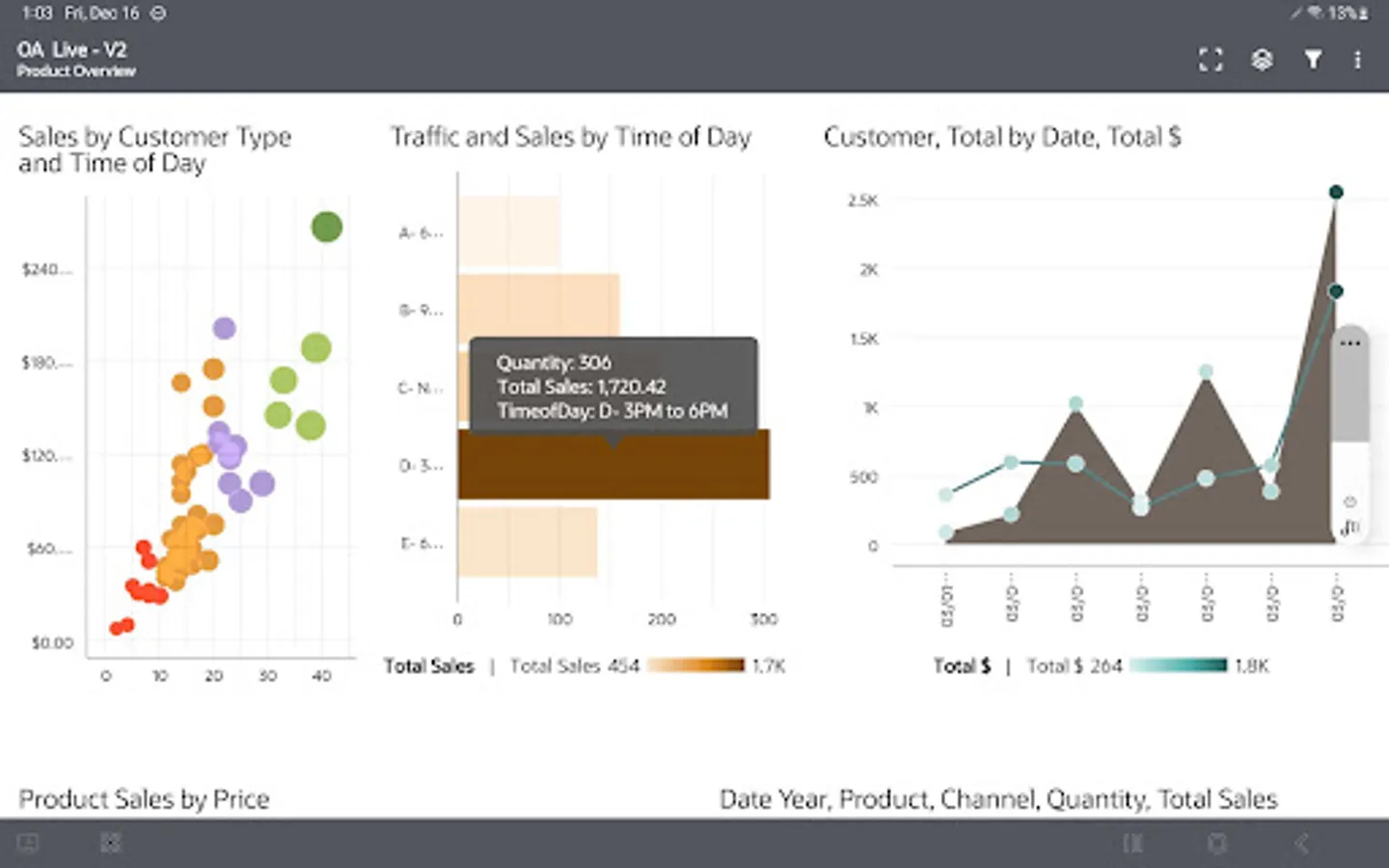Click the Total $ teal gradient legend
Screen dimensions: 1389x868
1178,665
